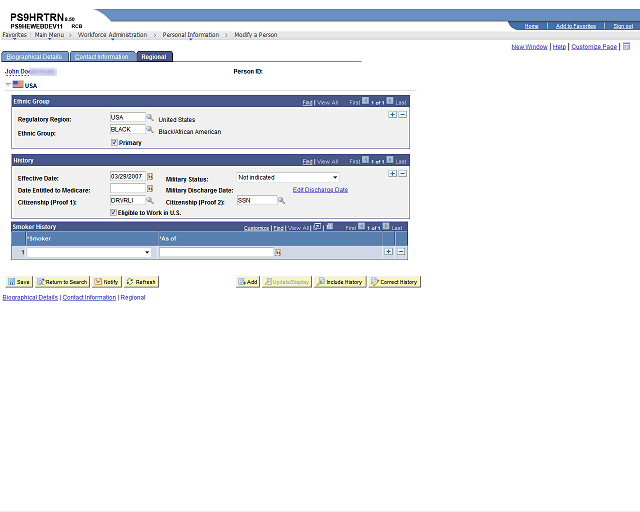Click Return to Search button

[x=62, y=282]
